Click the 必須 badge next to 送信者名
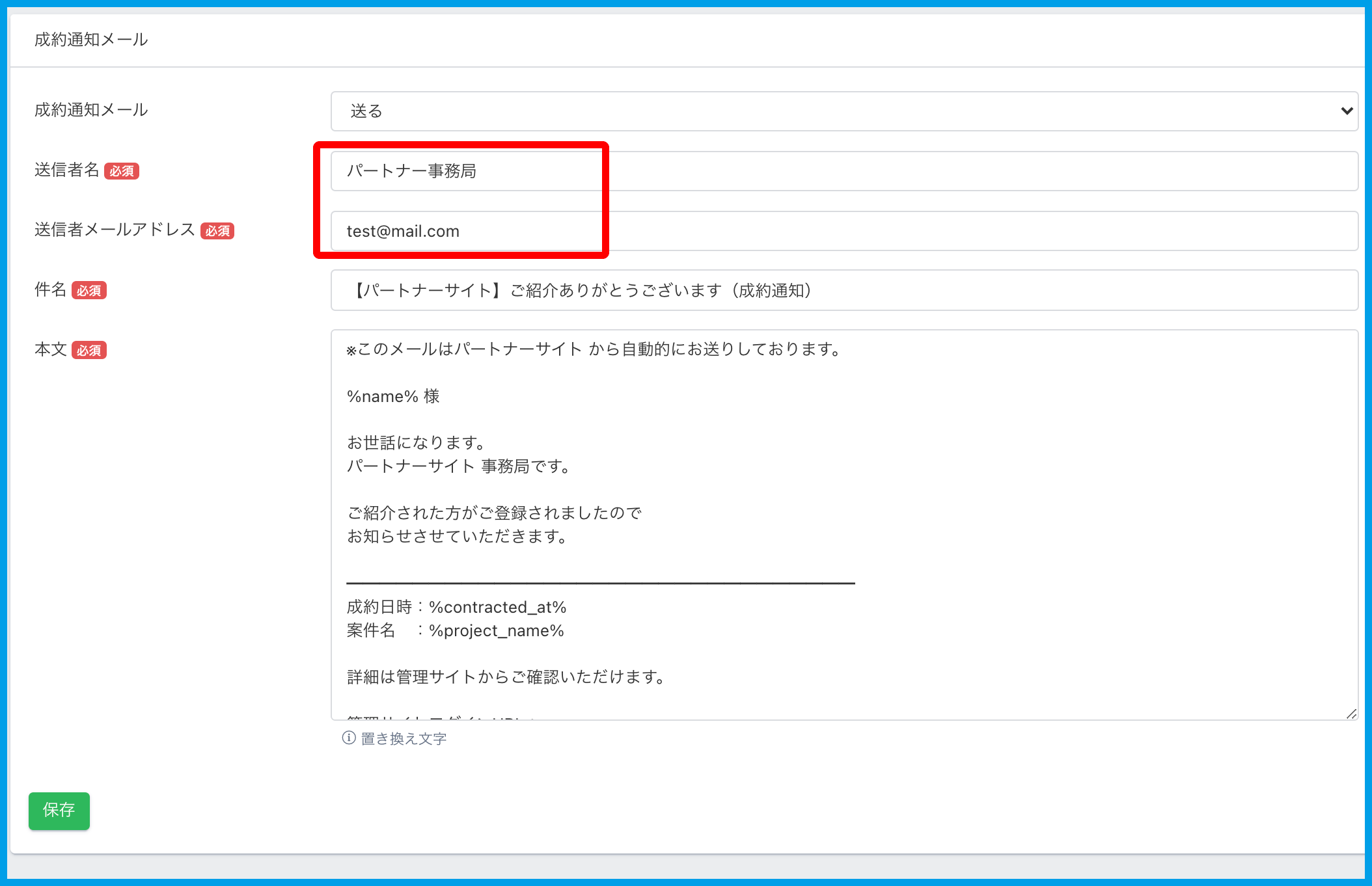The width and height of the screenshot is (1372, 886). pyautogui.click(x=122, y=171)
